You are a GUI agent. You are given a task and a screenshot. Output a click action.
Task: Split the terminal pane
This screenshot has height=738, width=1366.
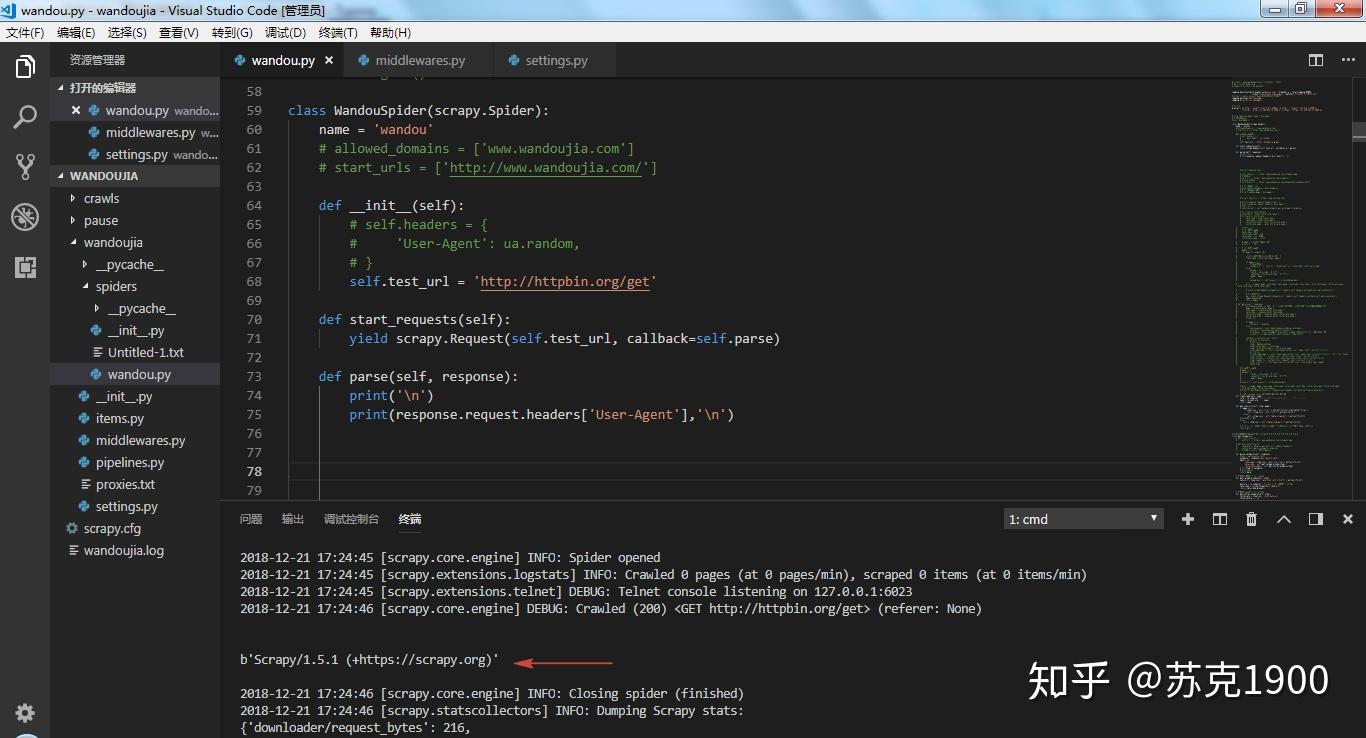coord(1219,518)
